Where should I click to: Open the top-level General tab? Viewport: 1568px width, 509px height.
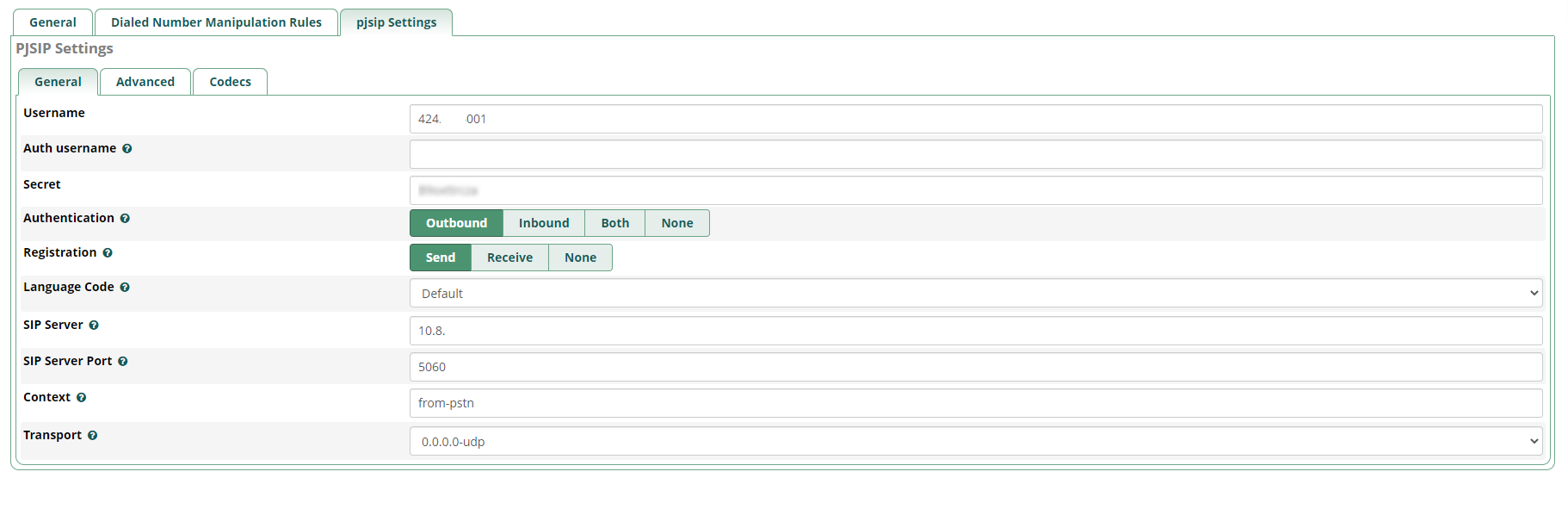coord(52,22)
